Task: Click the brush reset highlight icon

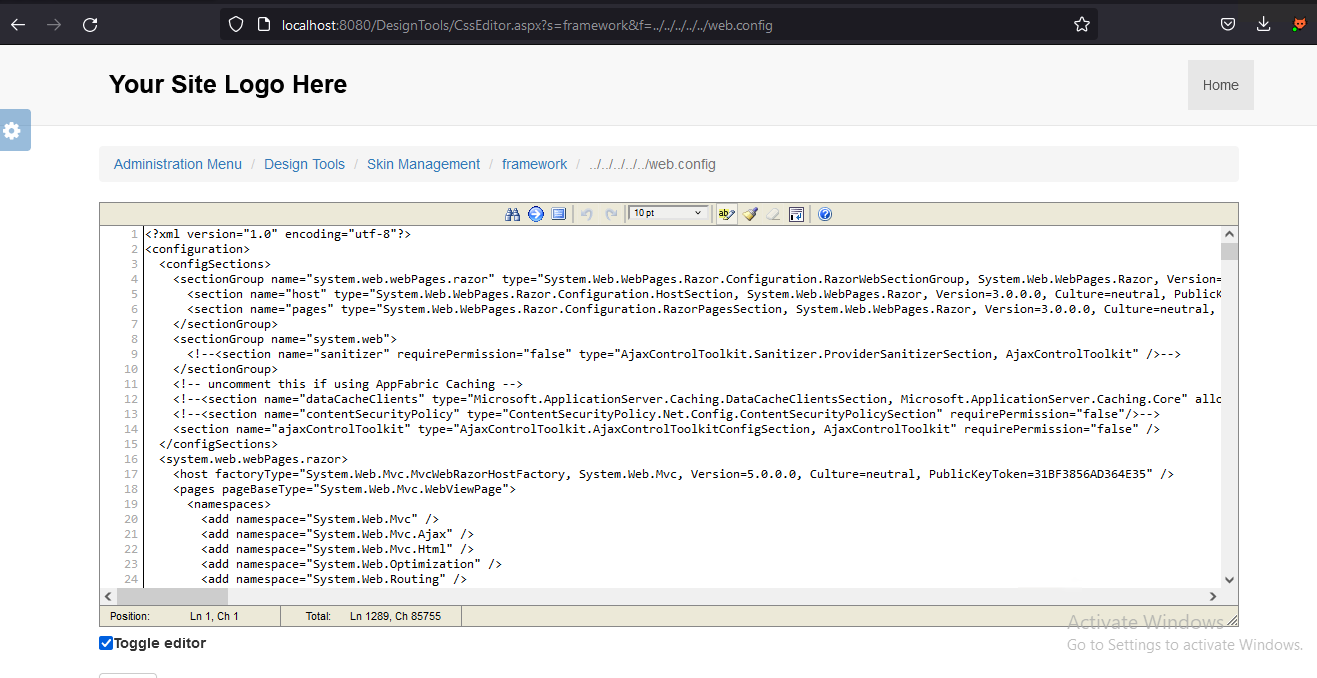Action: (x=750, y=214)
